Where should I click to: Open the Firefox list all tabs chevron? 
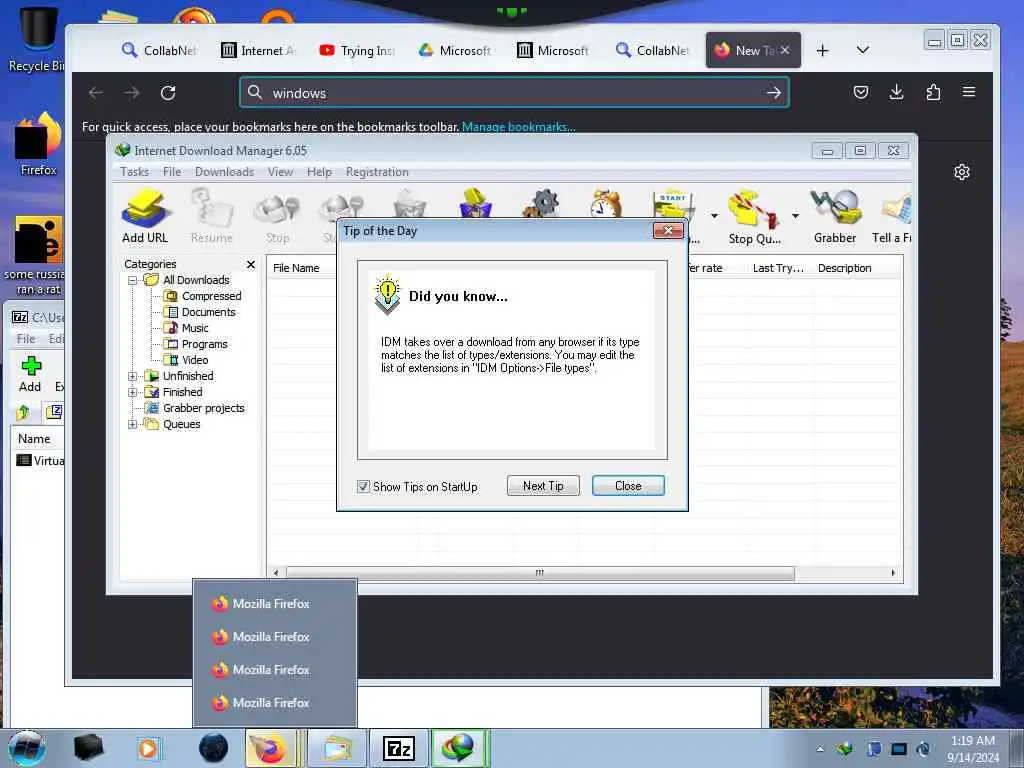[863, 50]
